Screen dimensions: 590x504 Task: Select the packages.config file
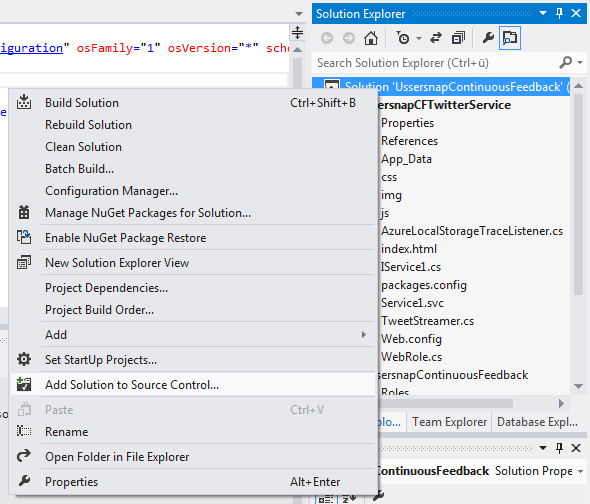(424, 285)
